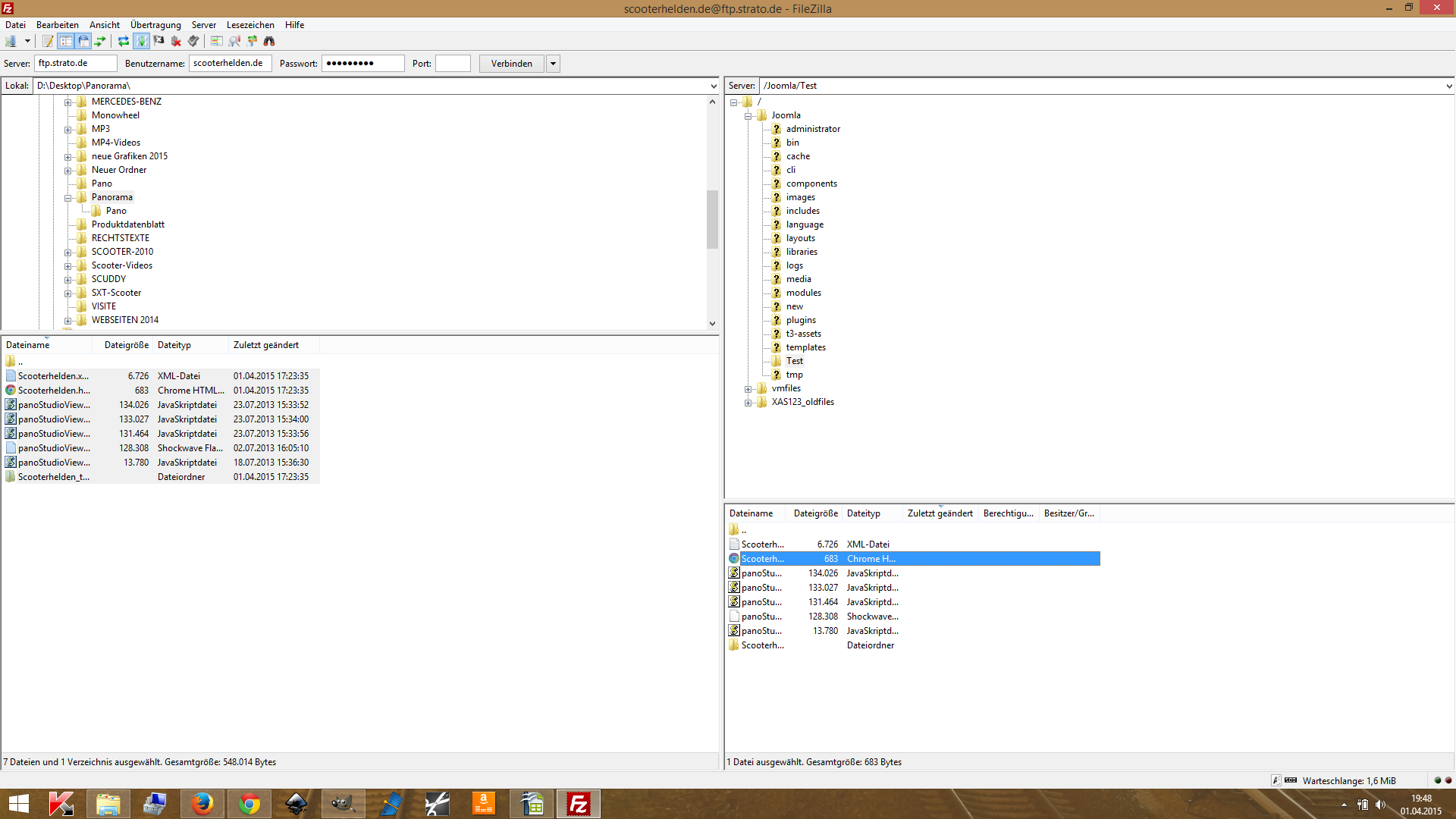Toggle the local directory tree display

[66, 41]
